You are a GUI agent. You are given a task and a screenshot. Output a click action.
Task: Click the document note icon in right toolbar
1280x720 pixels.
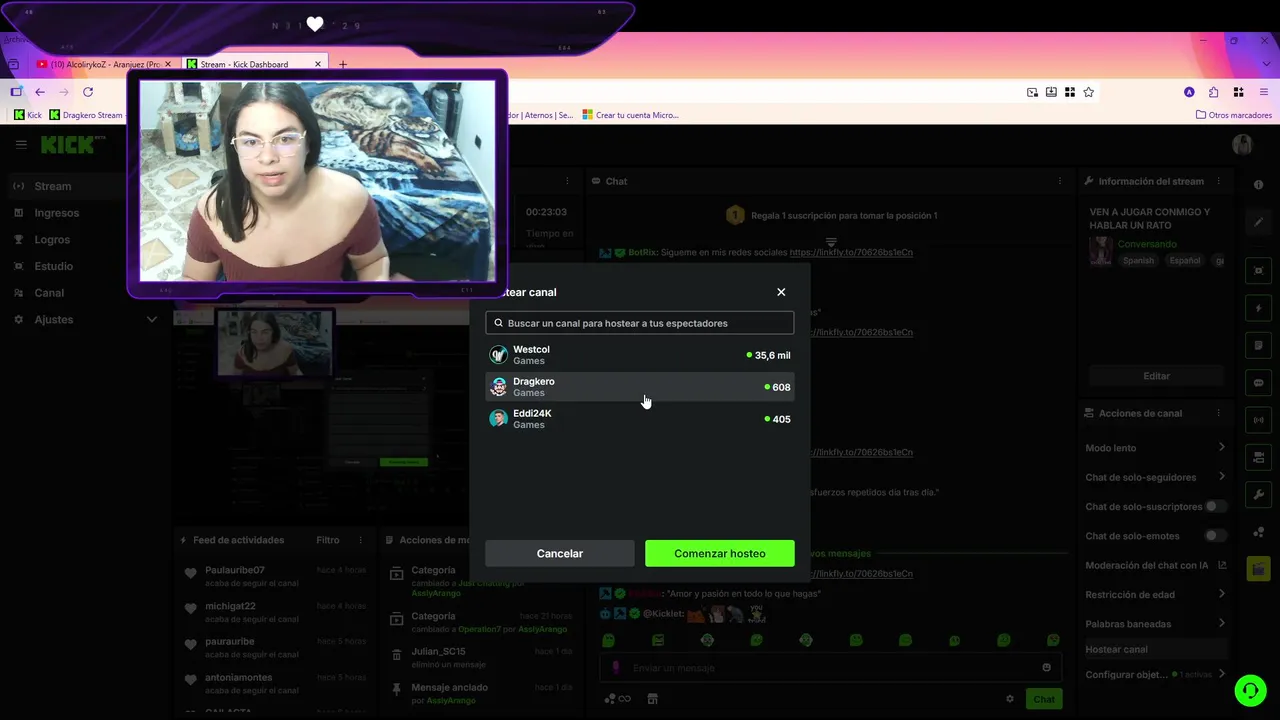tap(1259, 345)
